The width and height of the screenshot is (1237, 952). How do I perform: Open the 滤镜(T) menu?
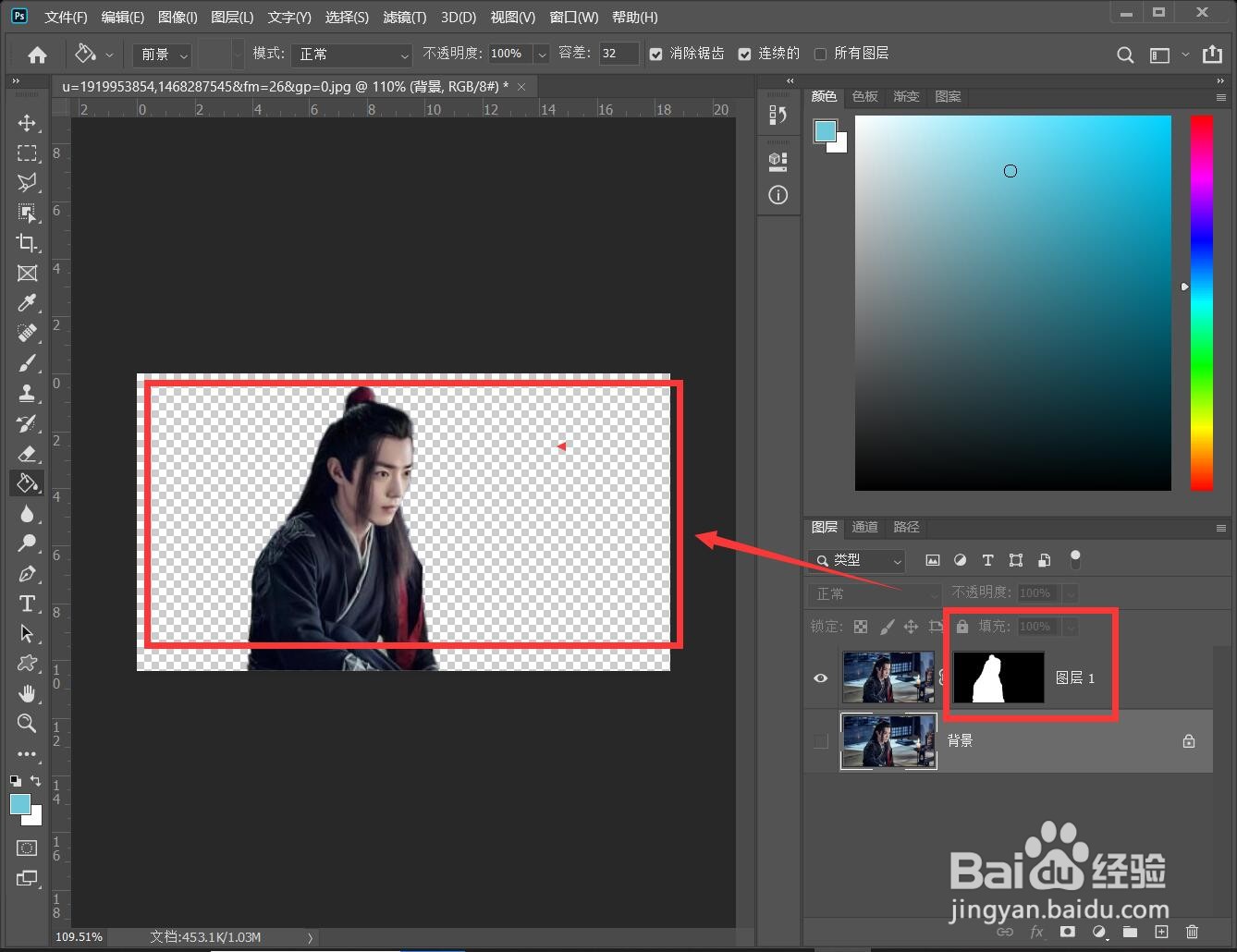coord(405,17)
